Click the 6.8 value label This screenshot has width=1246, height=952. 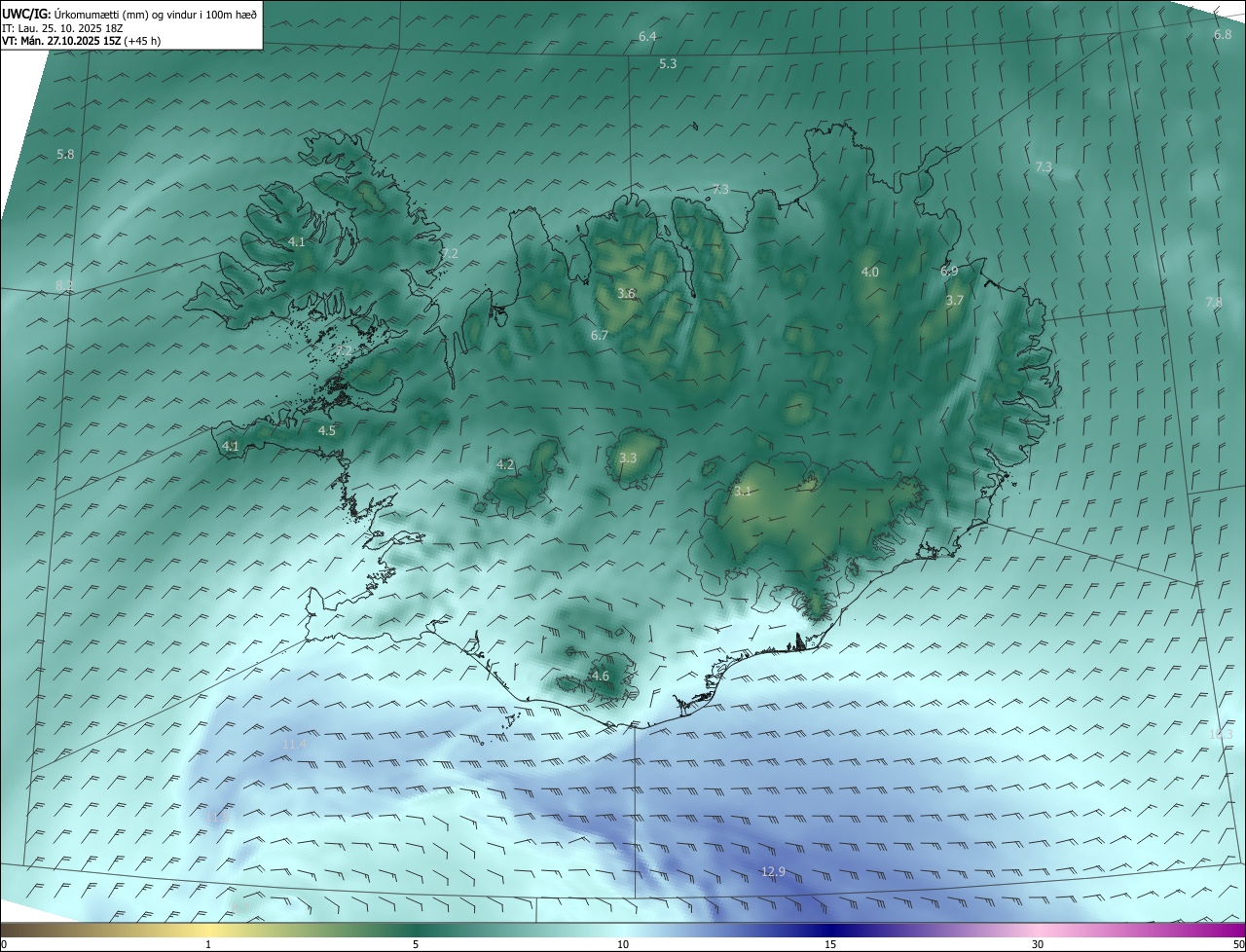tap(1223, 34)
